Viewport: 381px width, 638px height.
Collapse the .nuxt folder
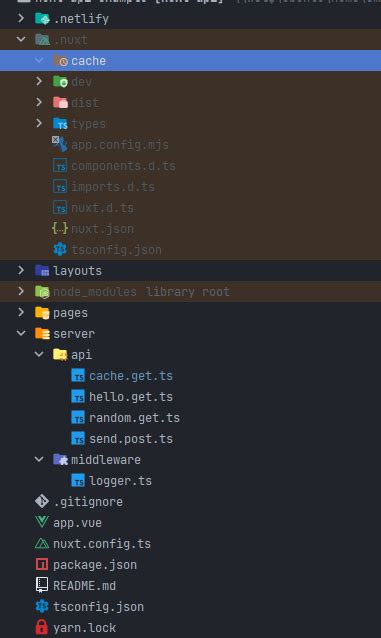[21, 39]
